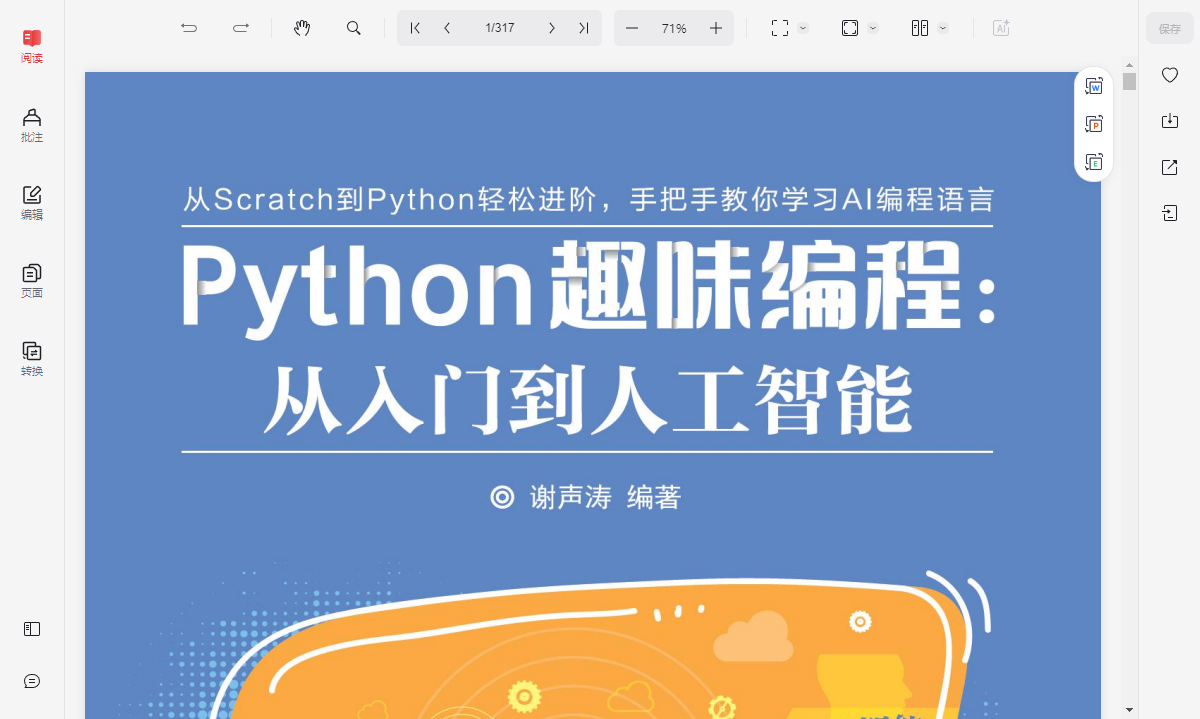1200x719 pixels.
Task: Click the share/export arrow icon
Action: point(1169,167)
